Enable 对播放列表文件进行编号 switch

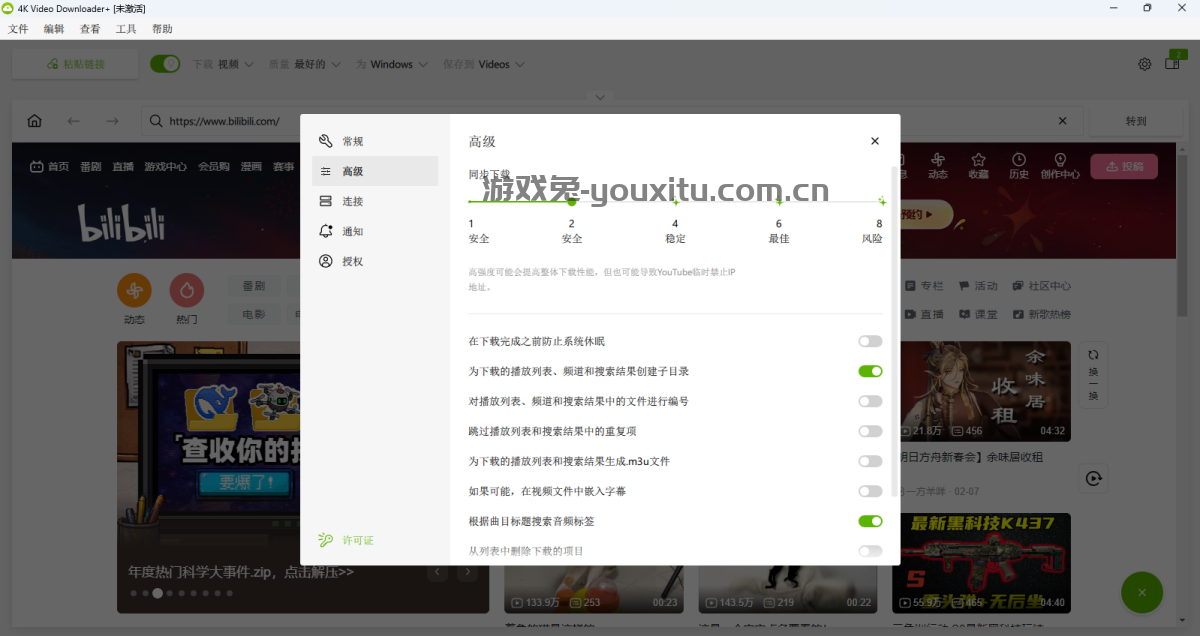coord(870,401)
